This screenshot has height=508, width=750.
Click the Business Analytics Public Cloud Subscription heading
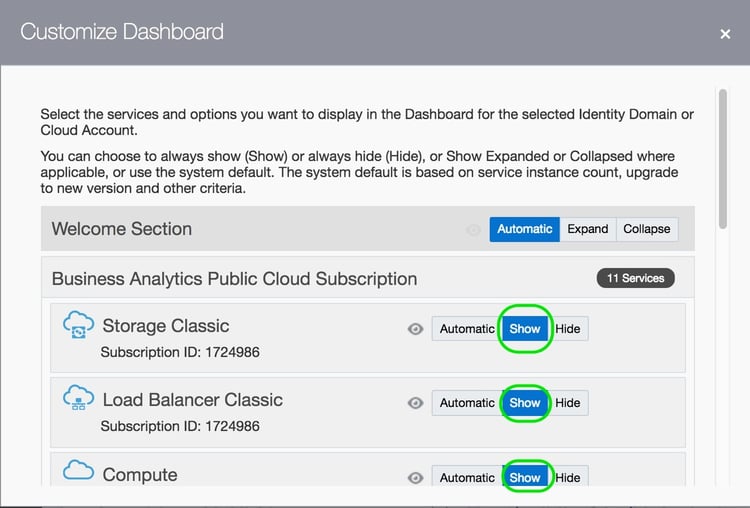click(x=234, y=279)
